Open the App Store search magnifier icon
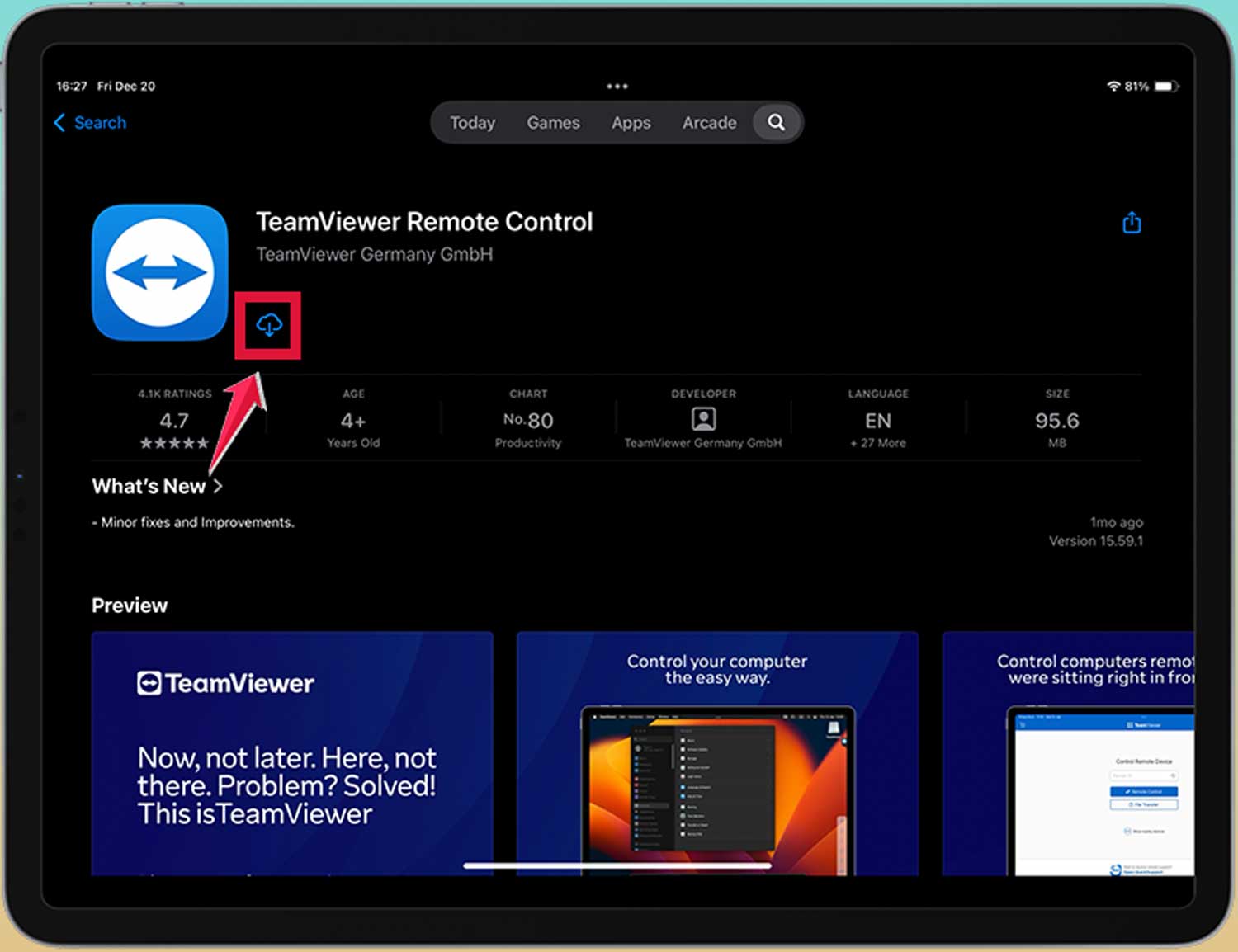 pos(775,122)
